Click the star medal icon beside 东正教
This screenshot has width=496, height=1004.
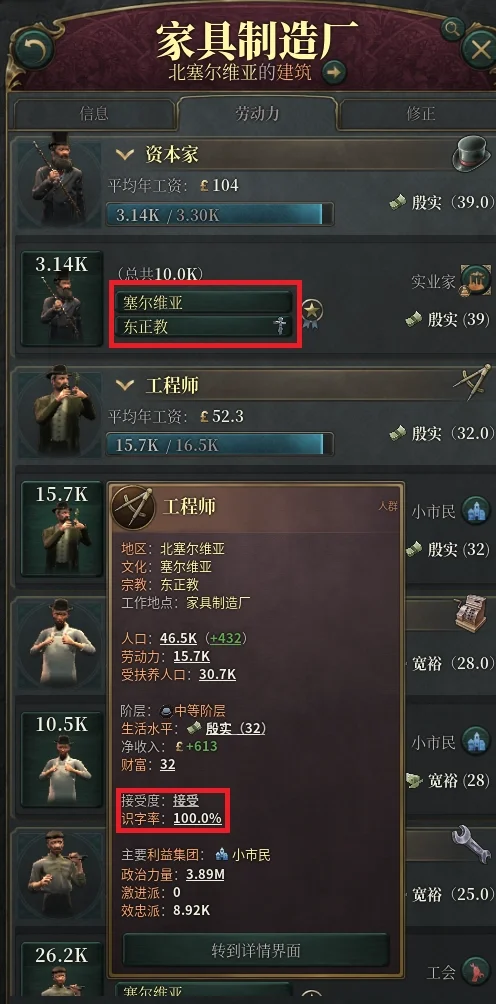point(312,314)
